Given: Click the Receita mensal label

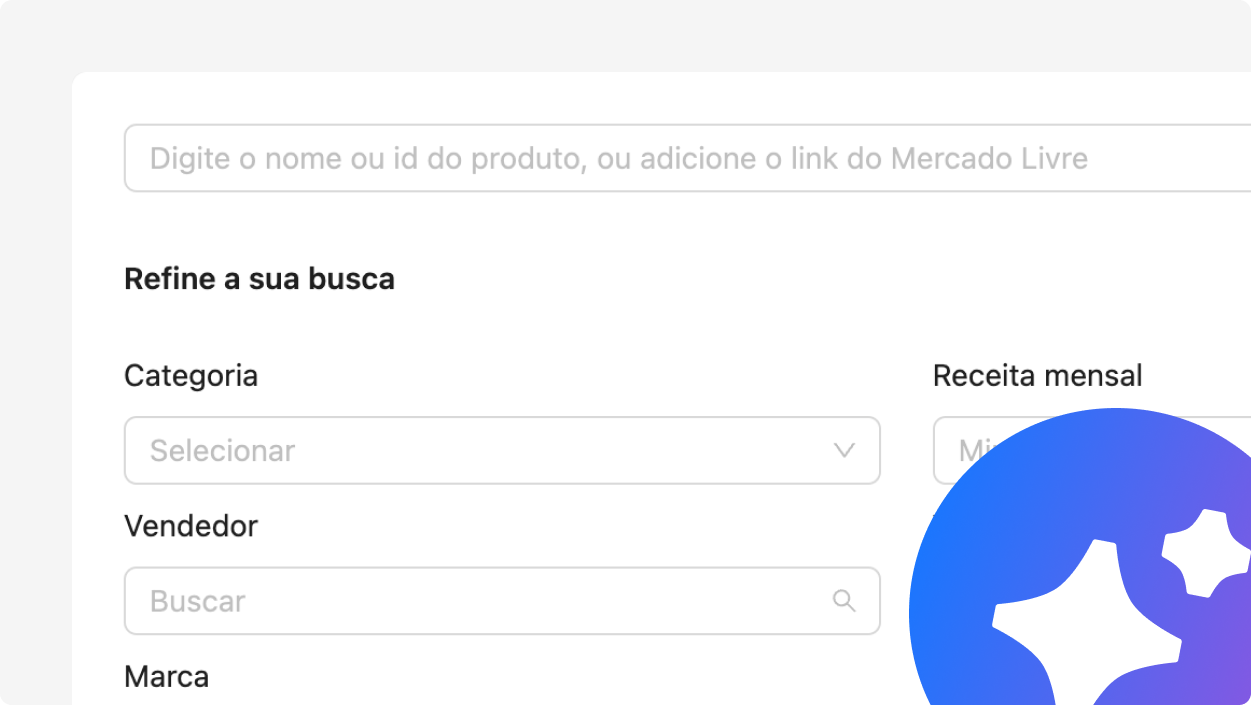Looking at the screenshot, I should coord(1037,376).
